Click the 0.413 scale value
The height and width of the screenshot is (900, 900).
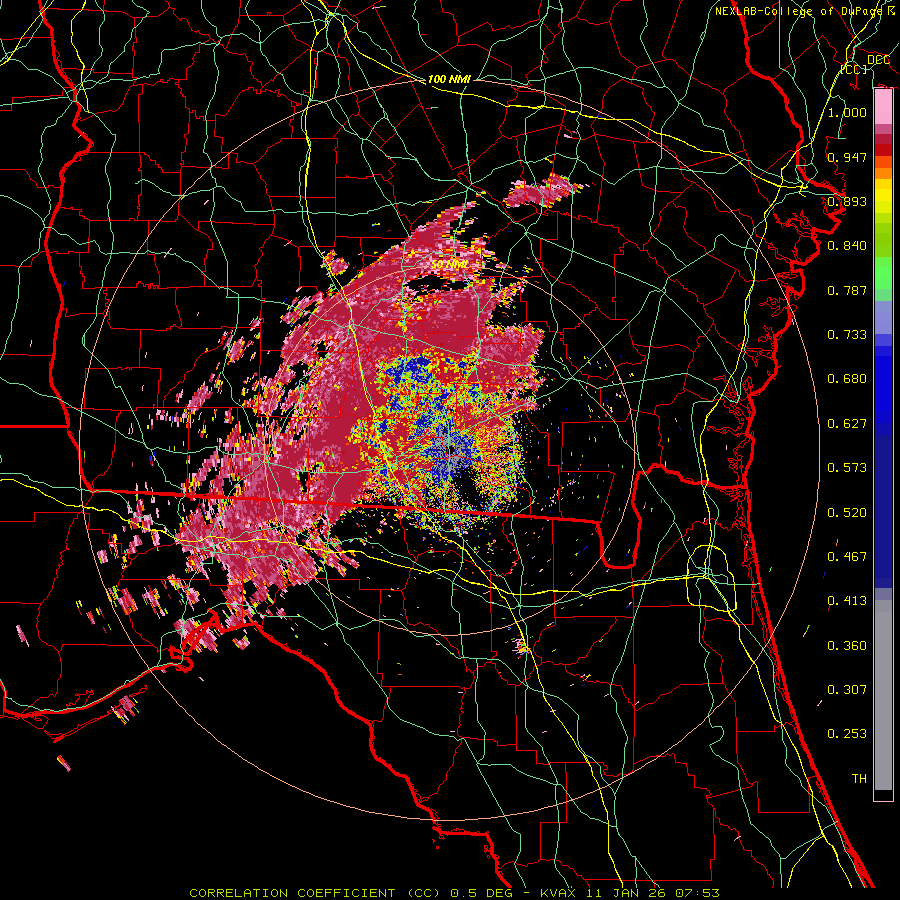847,601
